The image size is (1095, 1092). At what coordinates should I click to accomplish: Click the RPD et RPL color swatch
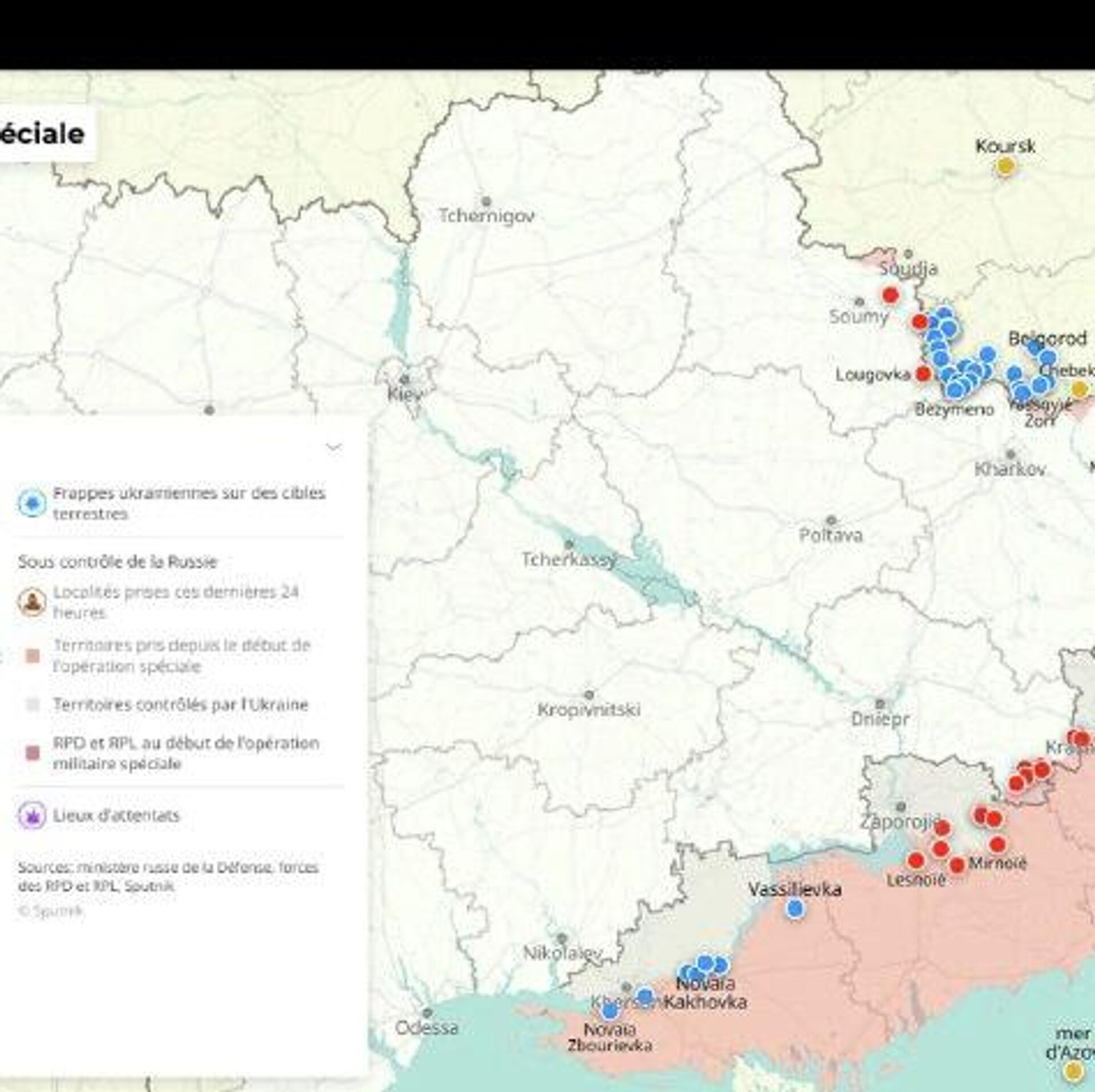(33, 753)
